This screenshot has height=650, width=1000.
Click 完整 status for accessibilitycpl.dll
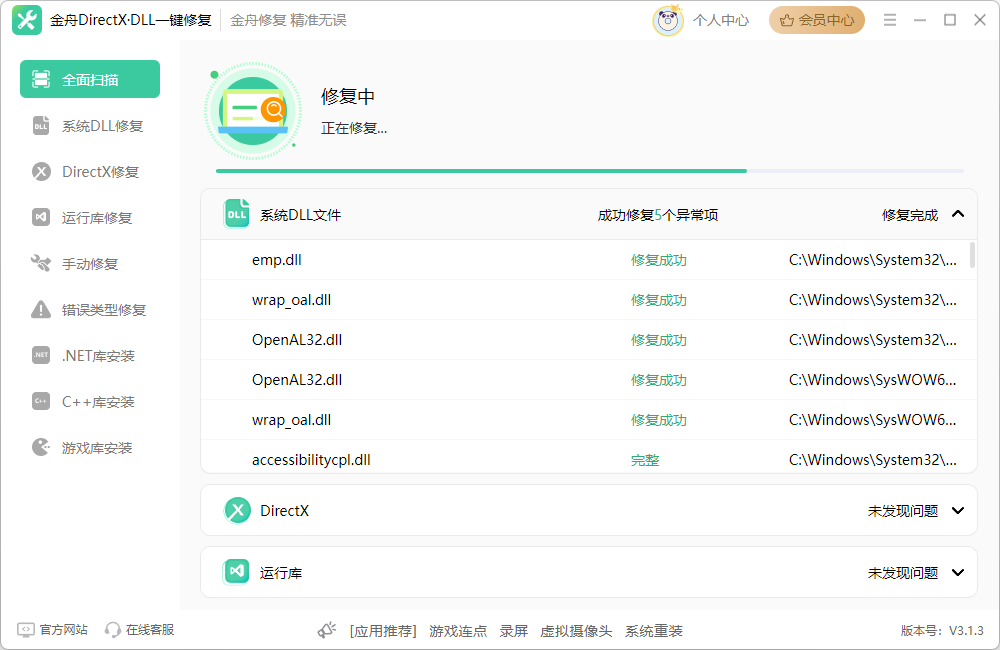click(645, 460)
